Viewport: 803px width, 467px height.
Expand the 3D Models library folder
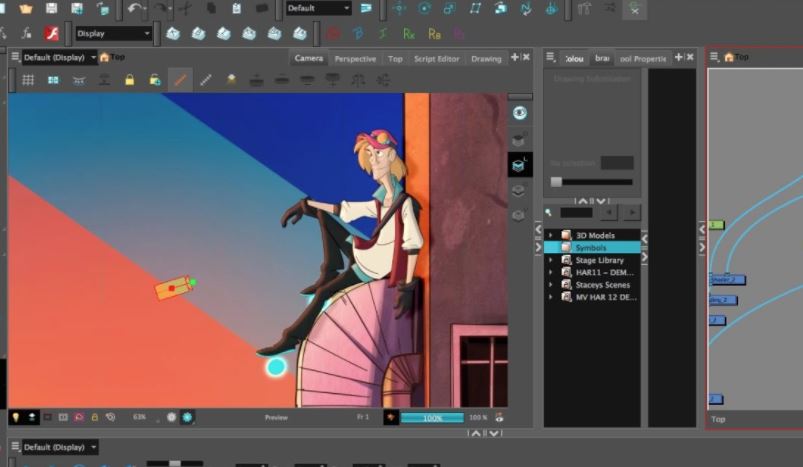[550, 234]
